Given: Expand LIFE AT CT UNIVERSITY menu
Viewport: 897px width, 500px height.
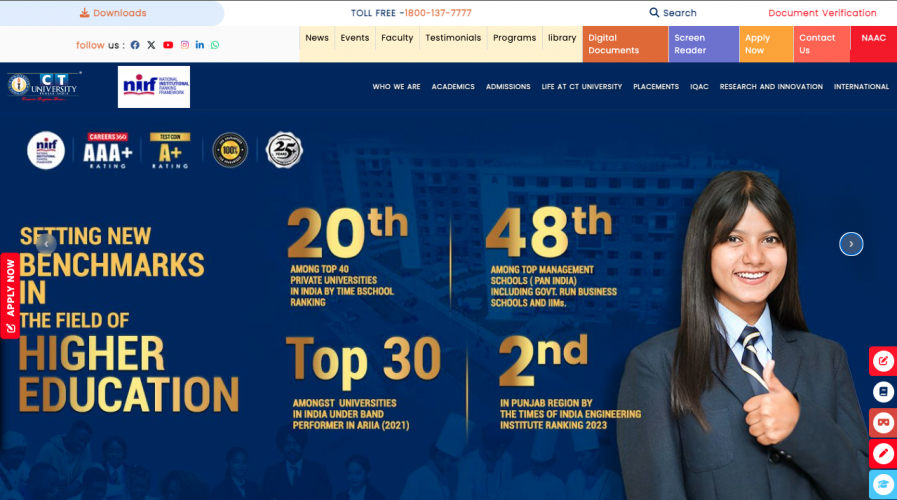Looking at the screenshot, I should click(x=582, y=87).
